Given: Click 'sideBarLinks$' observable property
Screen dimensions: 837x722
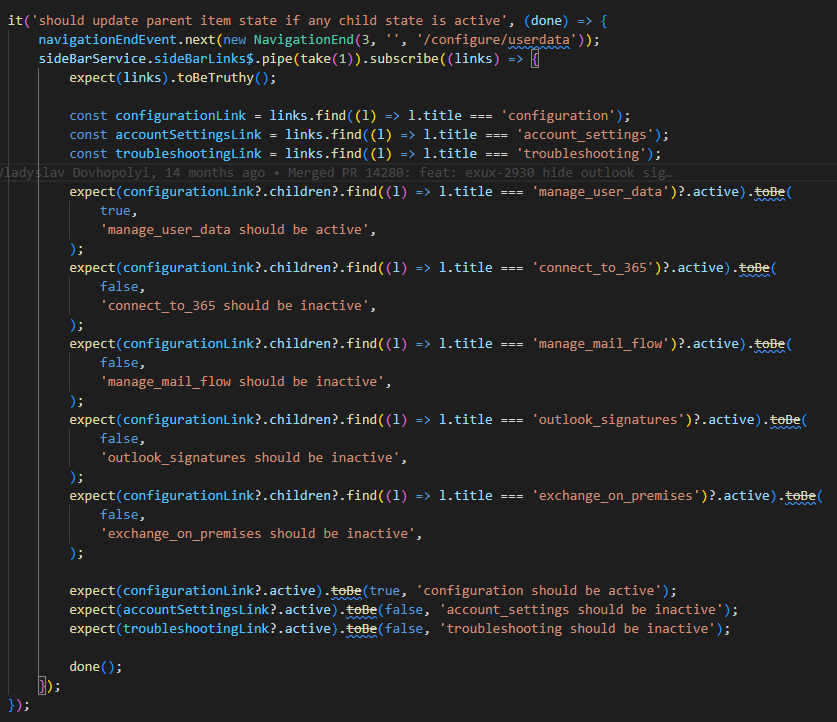Looking at the screenshot, I should click(204, 59).
